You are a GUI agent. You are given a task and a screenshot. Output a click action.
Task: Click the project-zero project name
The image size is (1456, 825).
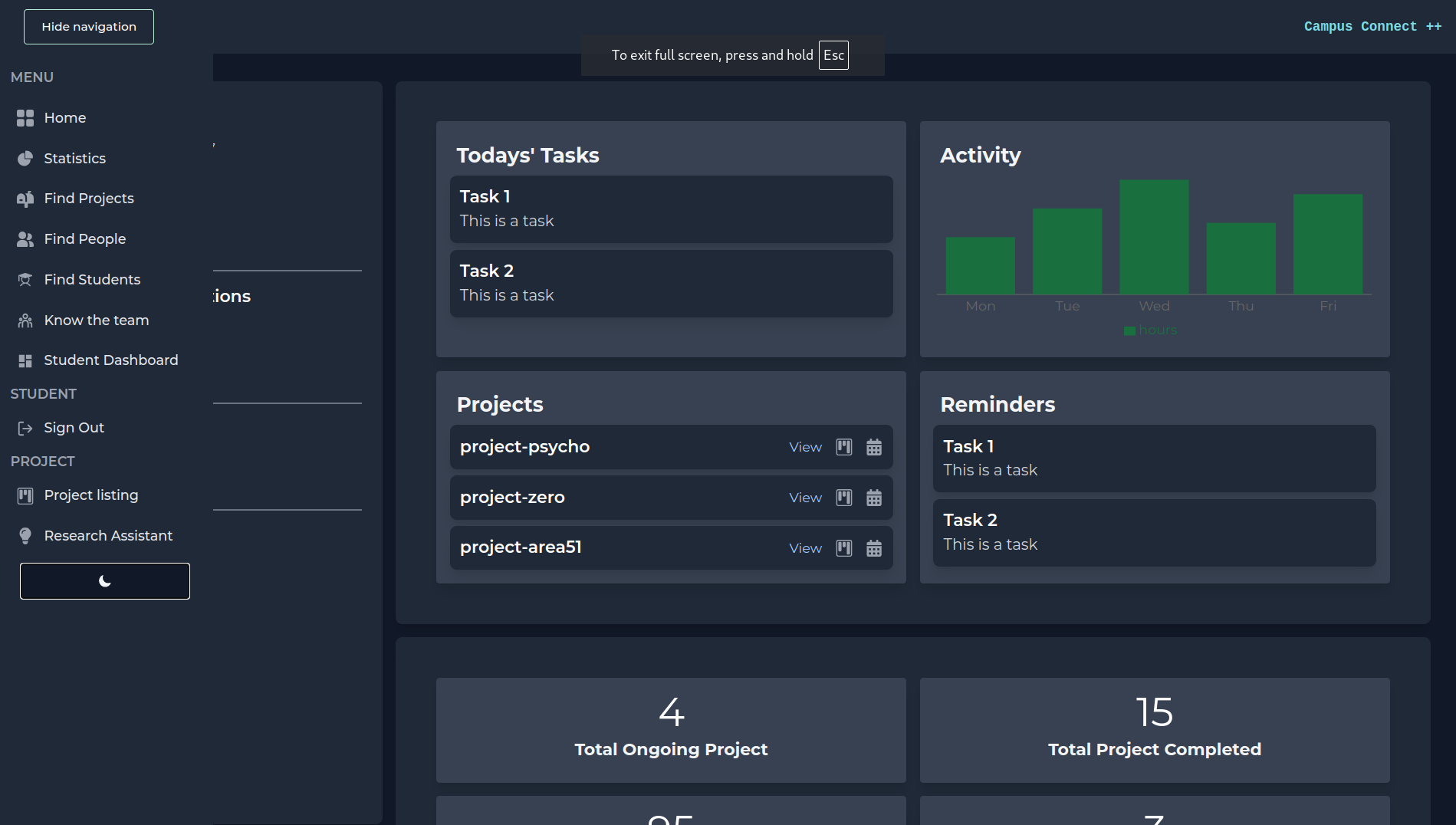[512, 498]
